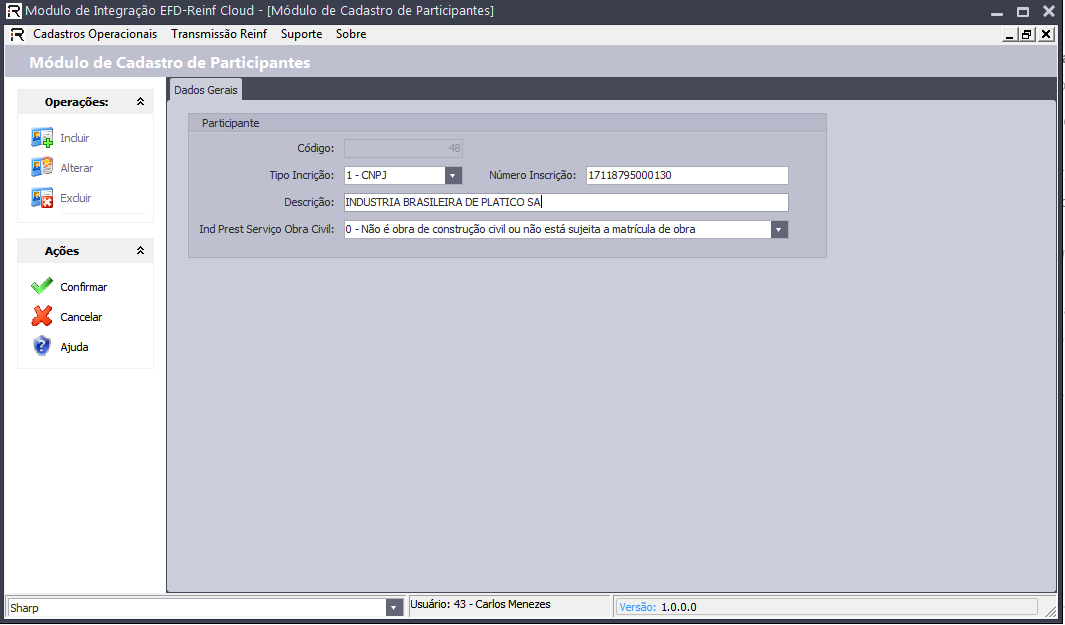Open the Transmissão Reinf menu
The height and width of the screenshot is (625, 1065).
pyautogui.click(x=219, y=34)
